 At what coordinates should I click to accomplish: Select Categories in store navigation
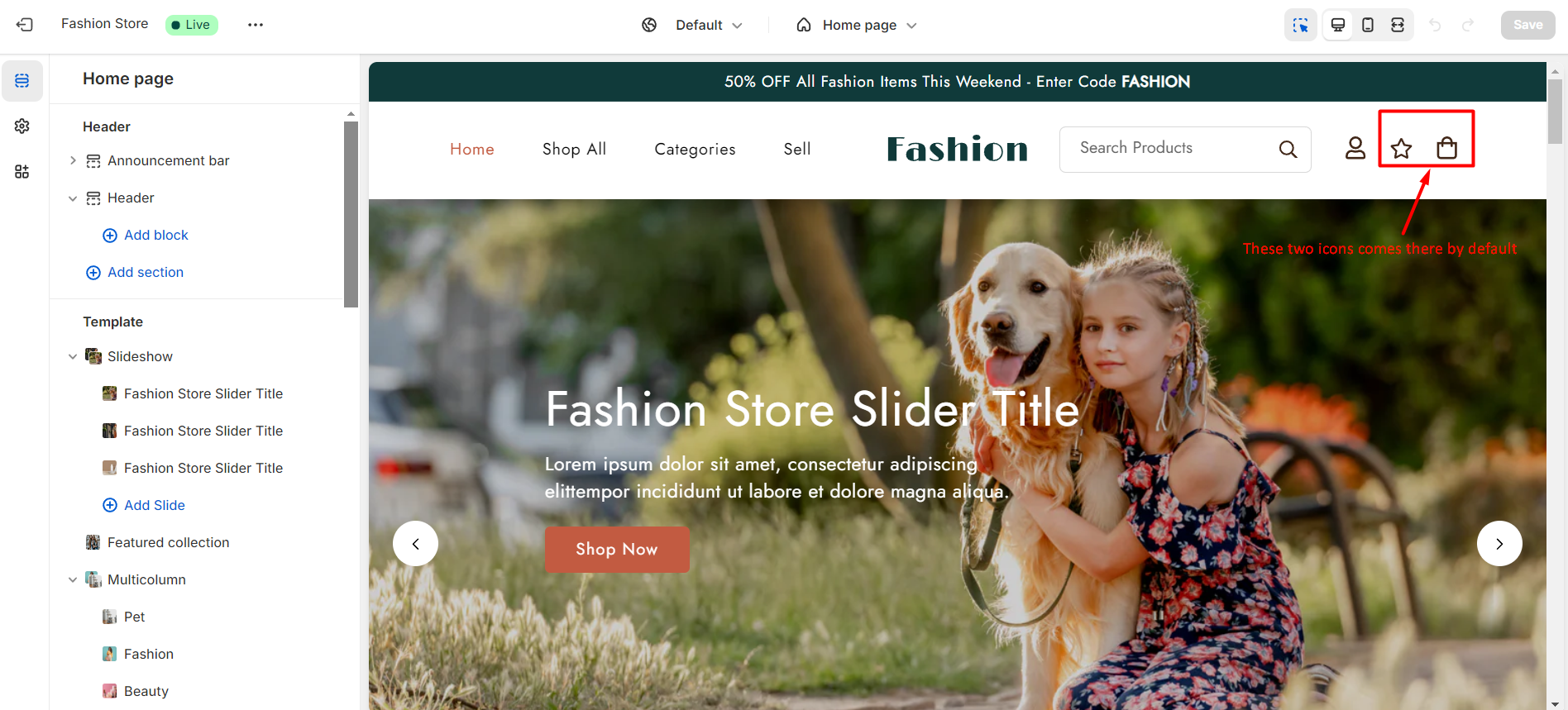click(695, 149)
